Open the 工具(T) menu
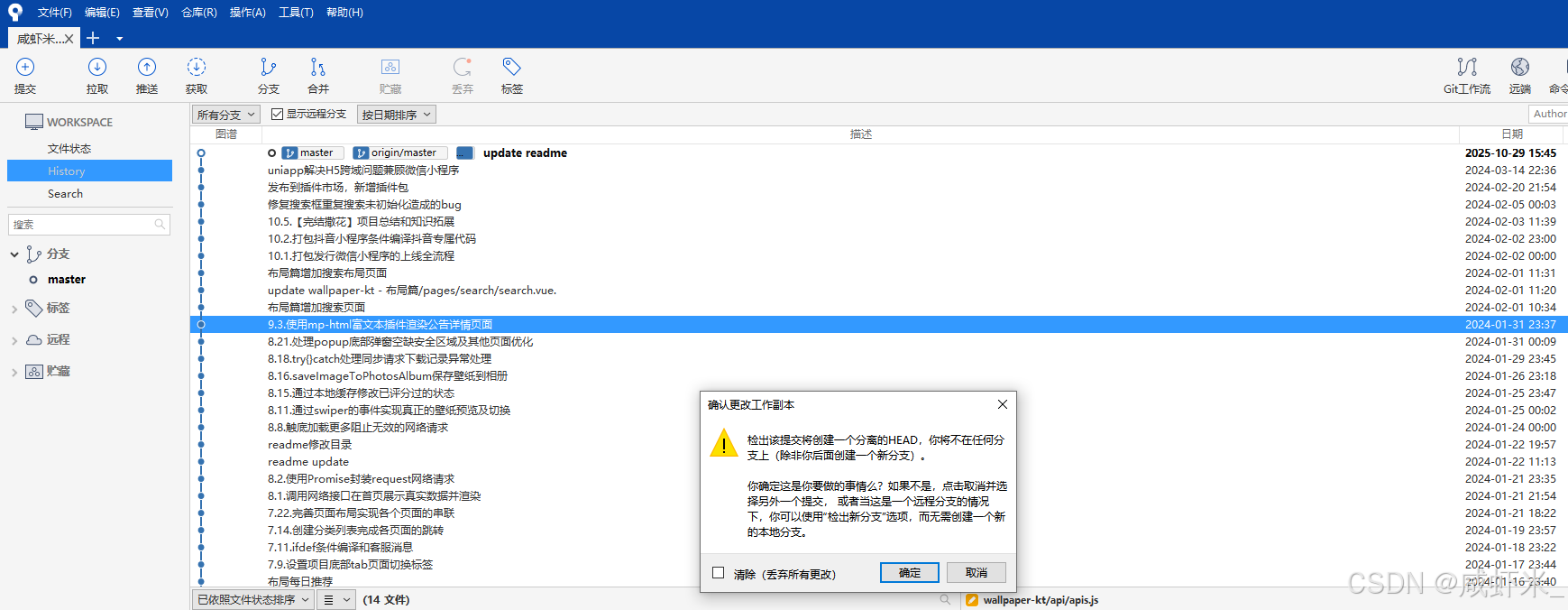1568x610 pixels. [x=296, y=13]
